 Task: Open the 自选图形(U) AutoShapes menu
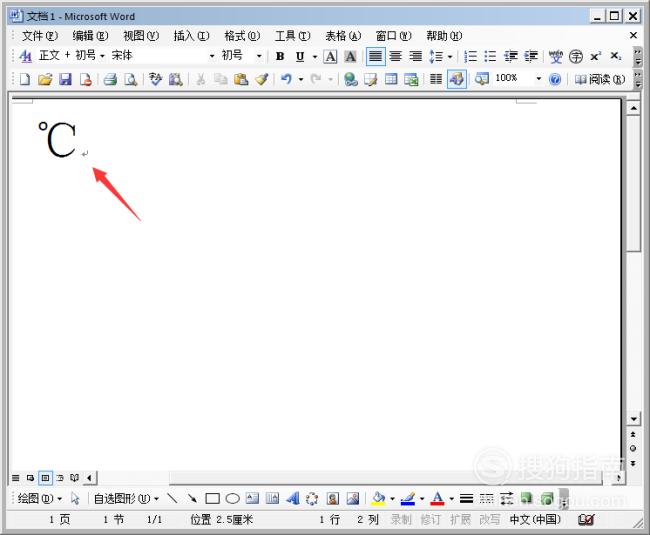click(126, 498)
